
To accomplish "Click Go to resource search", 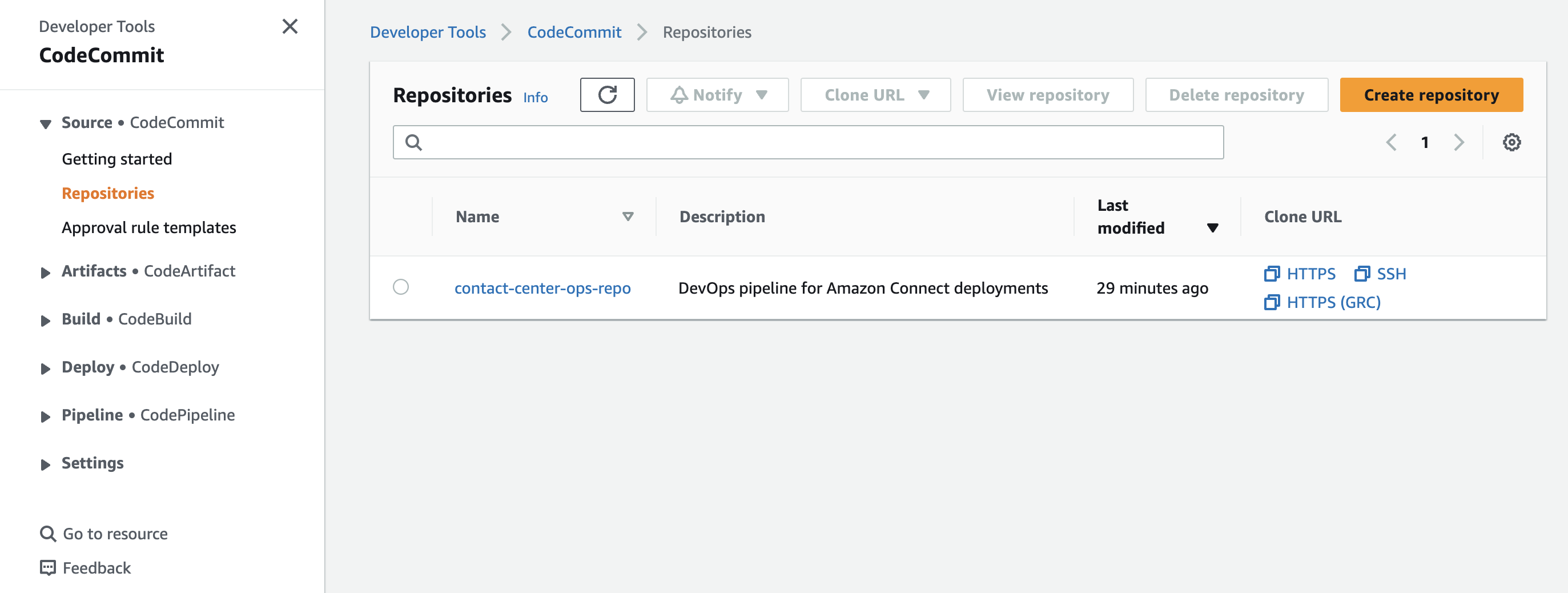I will 103,534.
